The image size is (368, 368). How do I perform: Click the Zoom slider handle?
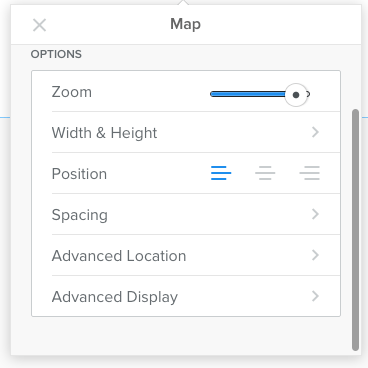coord(296,95)
